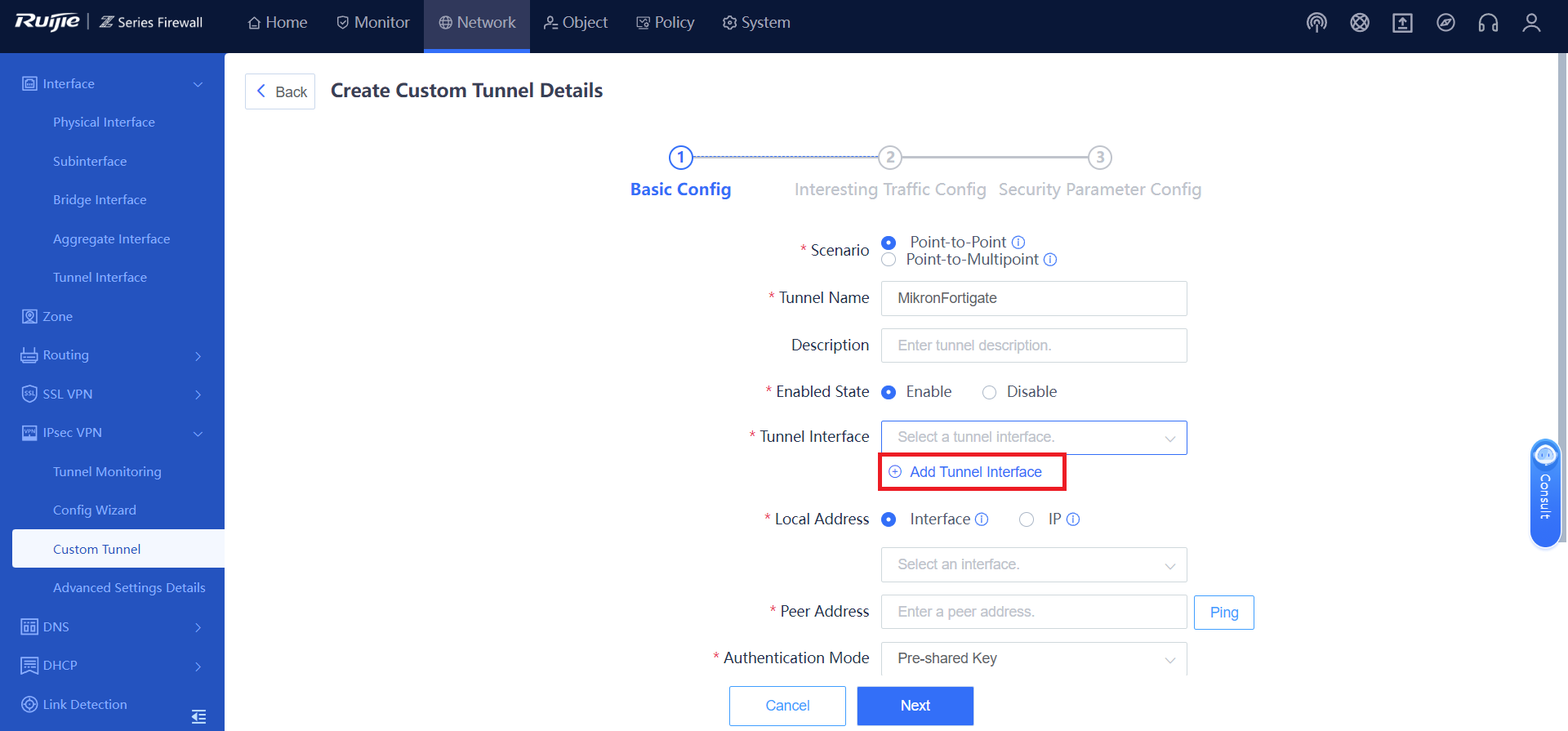This screenshot has width=1568, height=731.
Task: Click the wireless signal icon in top bar
Action: pyautogui.click(x=1316, y=23)
